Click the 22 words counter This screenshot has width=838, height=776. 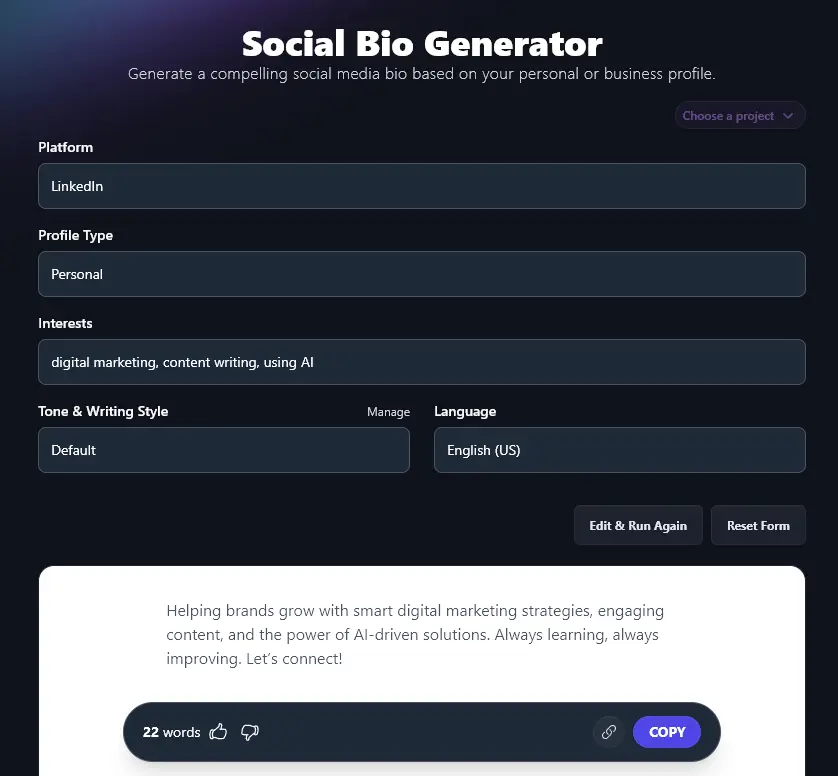click(x=170, y=732)
